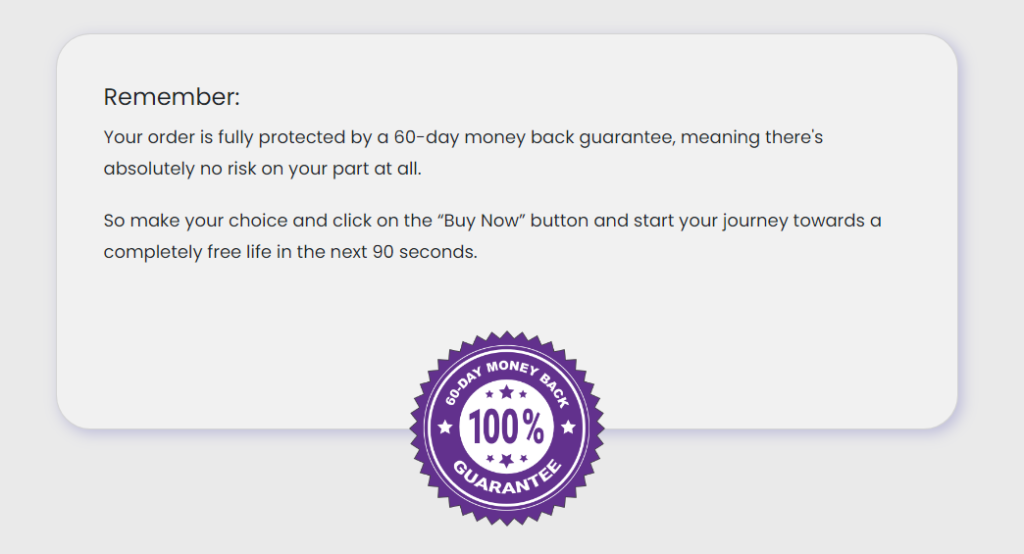Click the "Remember:" heading
Screen dimensions: 1024x554
(x=172, y=97)
